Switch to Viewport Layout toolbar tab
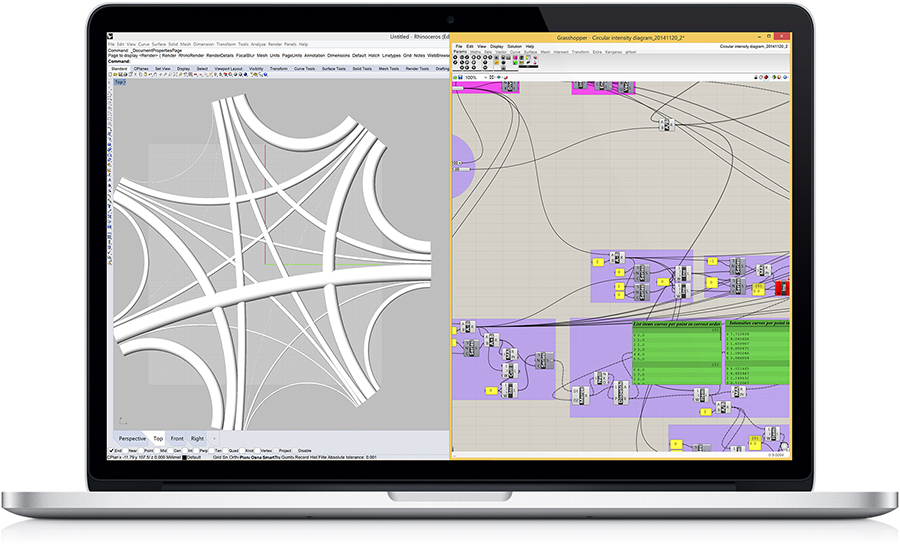The width and height of the screenshot is (900, 560). [228, 69]
